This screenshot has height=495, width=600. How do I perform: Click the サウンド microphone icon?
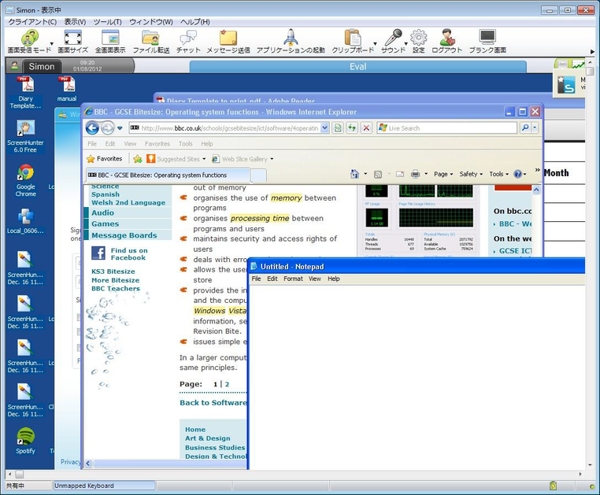pos(393,39)
